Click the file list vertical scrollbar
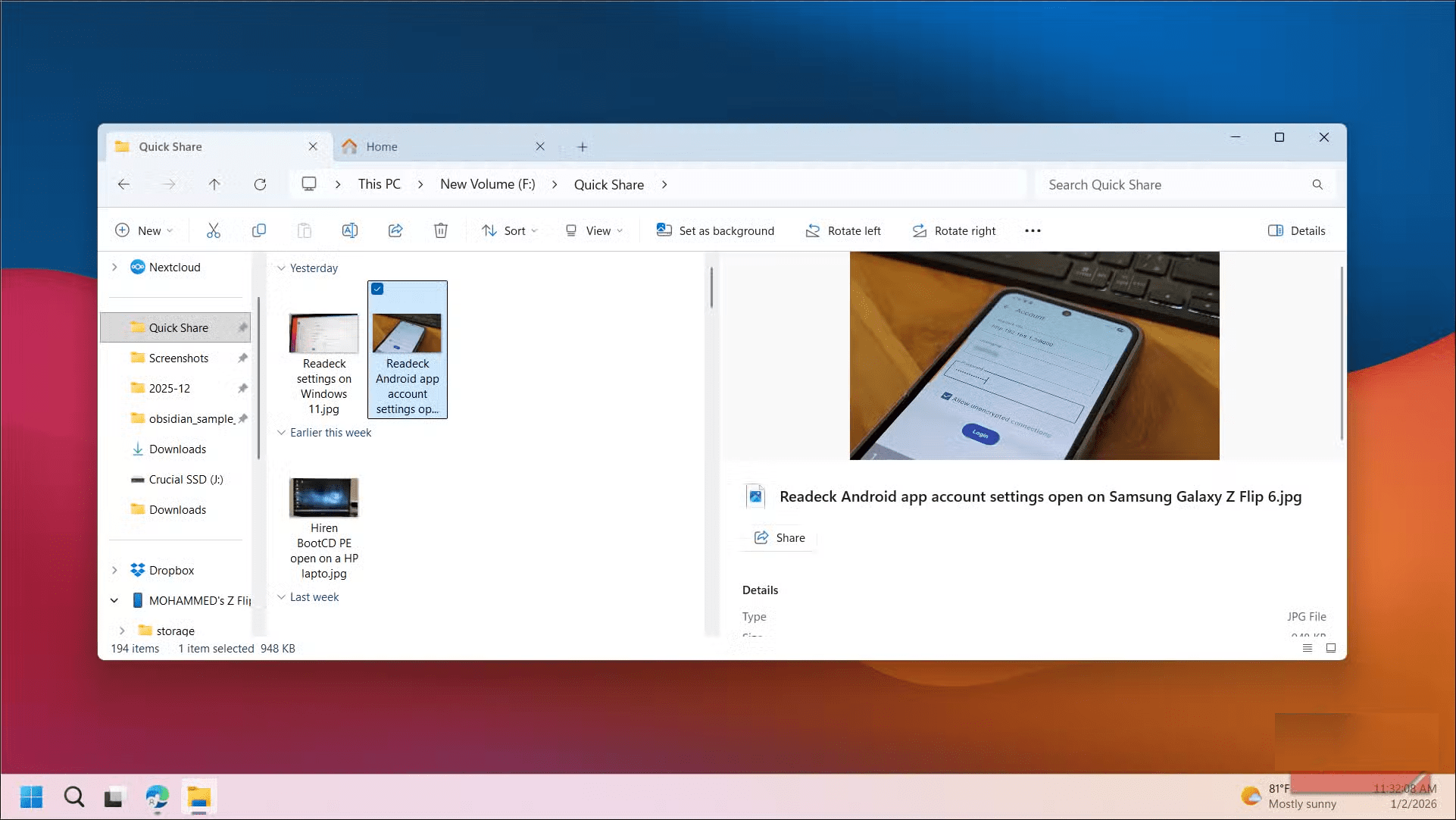 point(711,288)
